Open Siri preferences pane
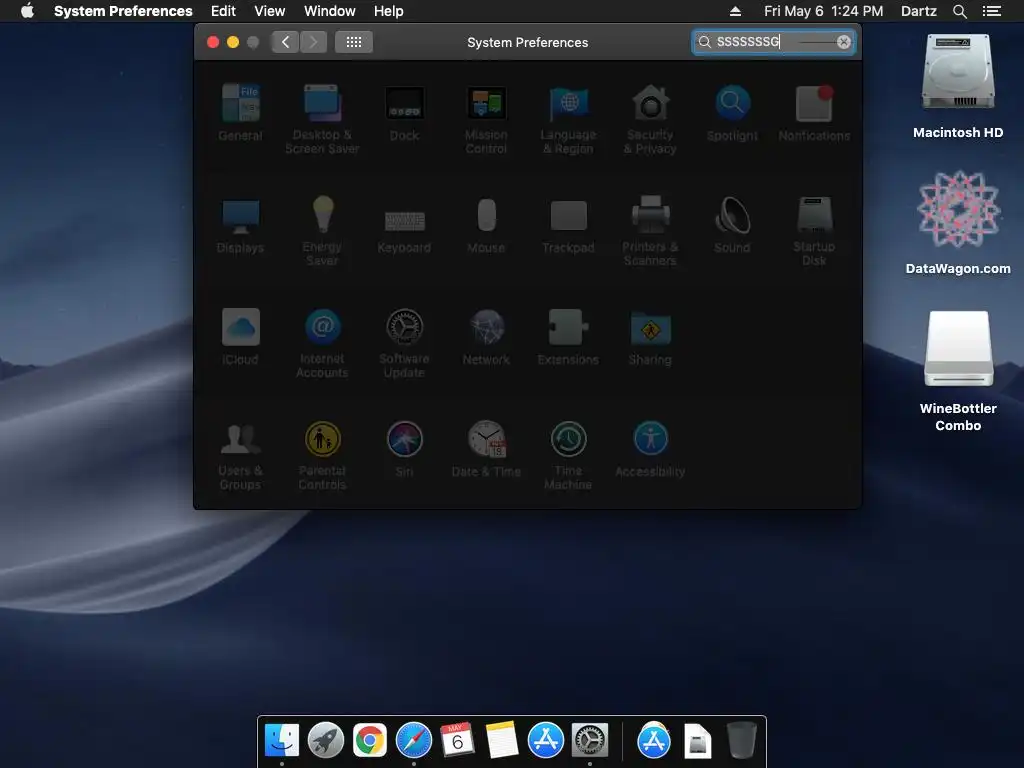 404,449
